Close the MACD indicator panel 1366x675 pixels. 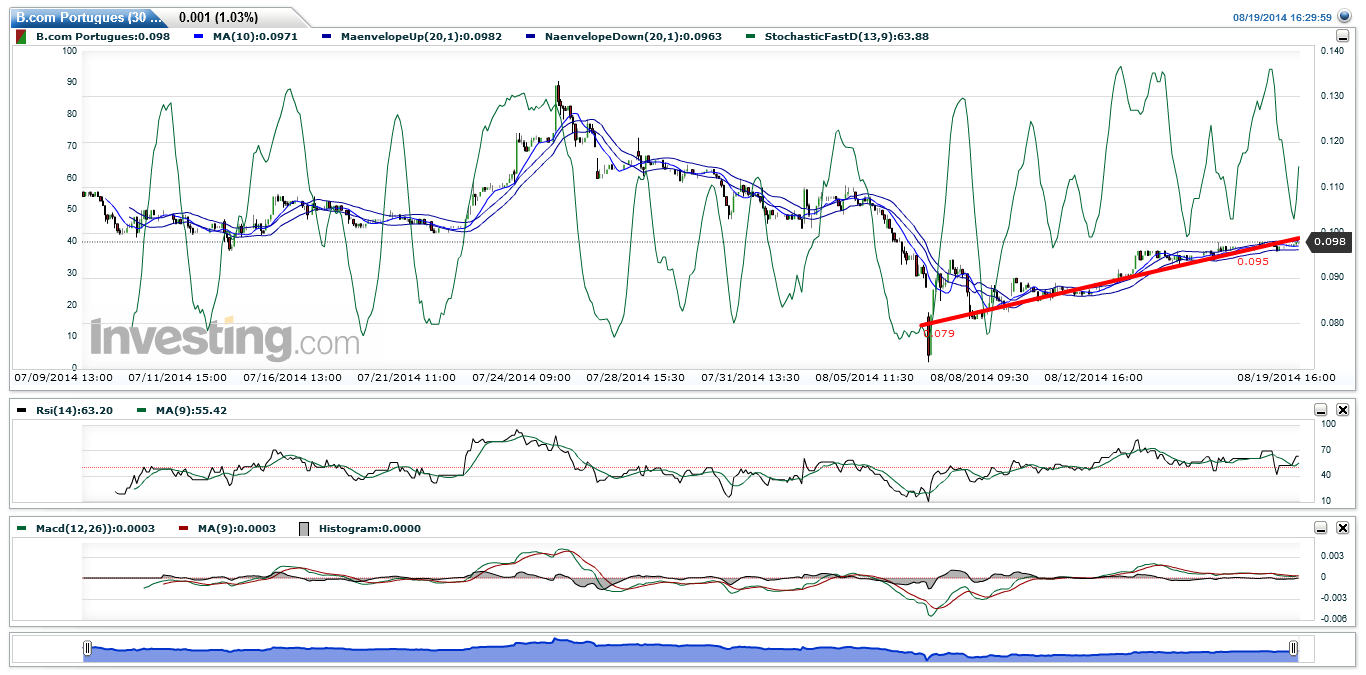click(1343, 528)
